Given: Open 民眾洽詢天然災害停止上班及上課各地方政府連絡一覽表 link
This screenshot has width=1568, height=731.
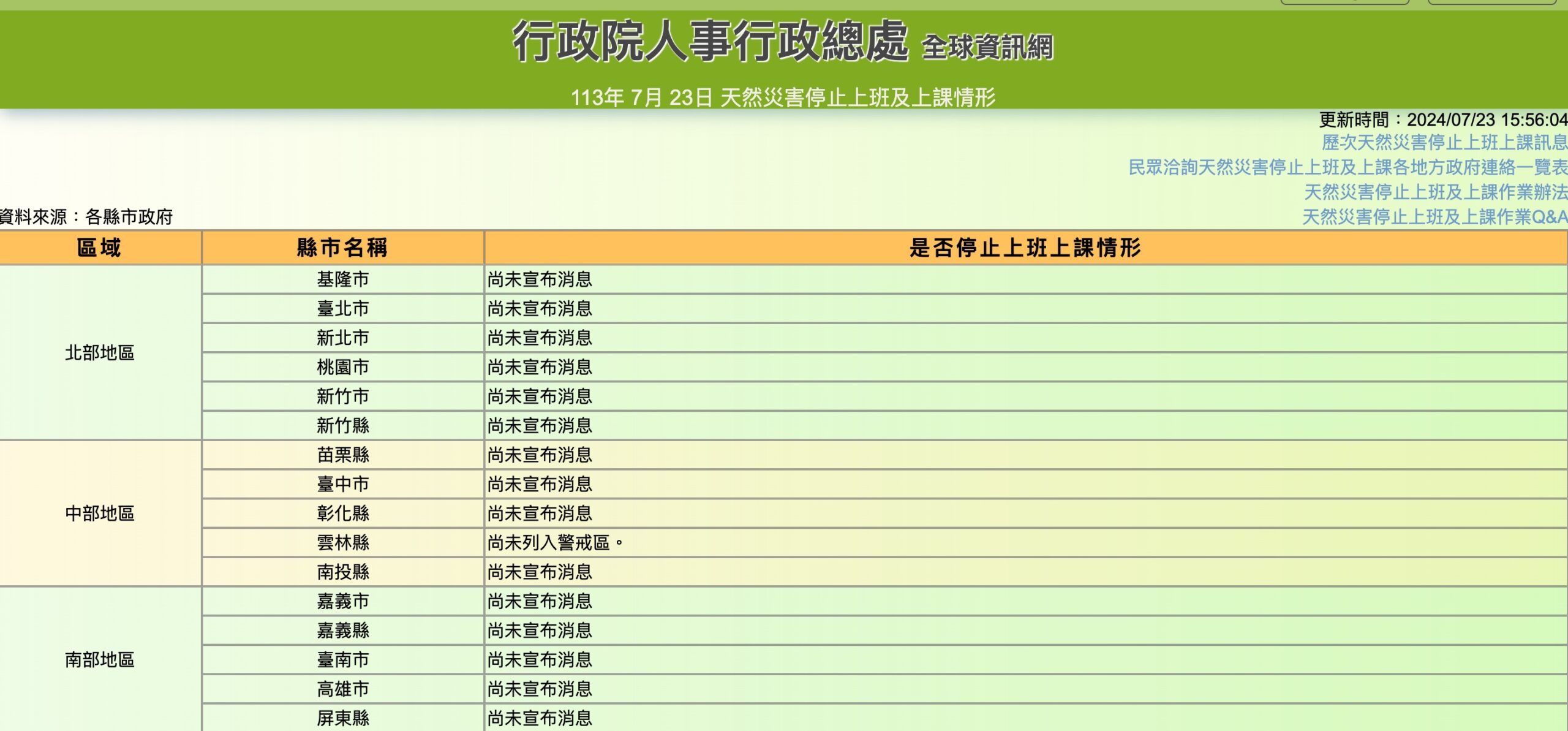Looking at the screenshot, I should point(1348,167).
